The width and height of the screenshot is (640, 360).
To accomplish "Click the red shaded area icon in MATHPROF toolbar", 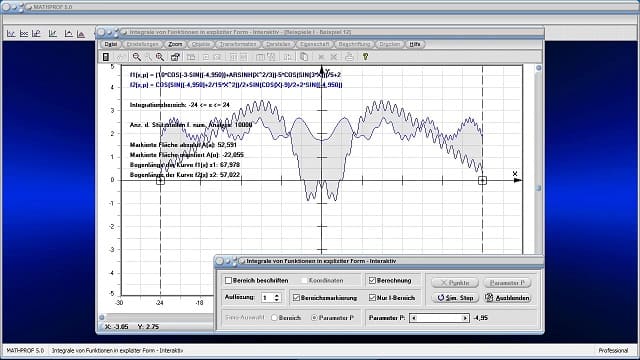I will click(x=81, y=34).
